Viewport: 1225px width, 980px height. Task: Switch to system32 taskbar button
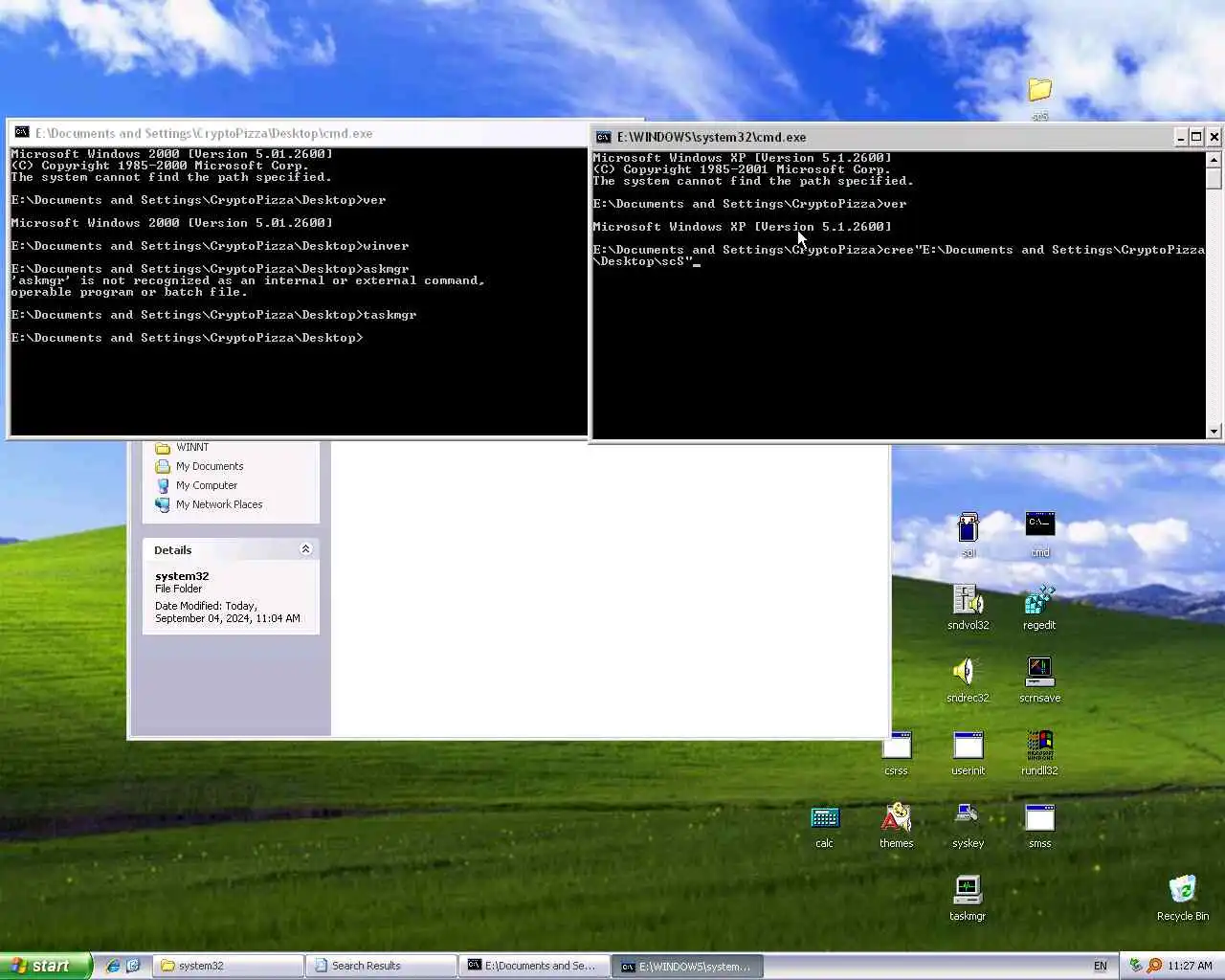[x=229, y=966]
